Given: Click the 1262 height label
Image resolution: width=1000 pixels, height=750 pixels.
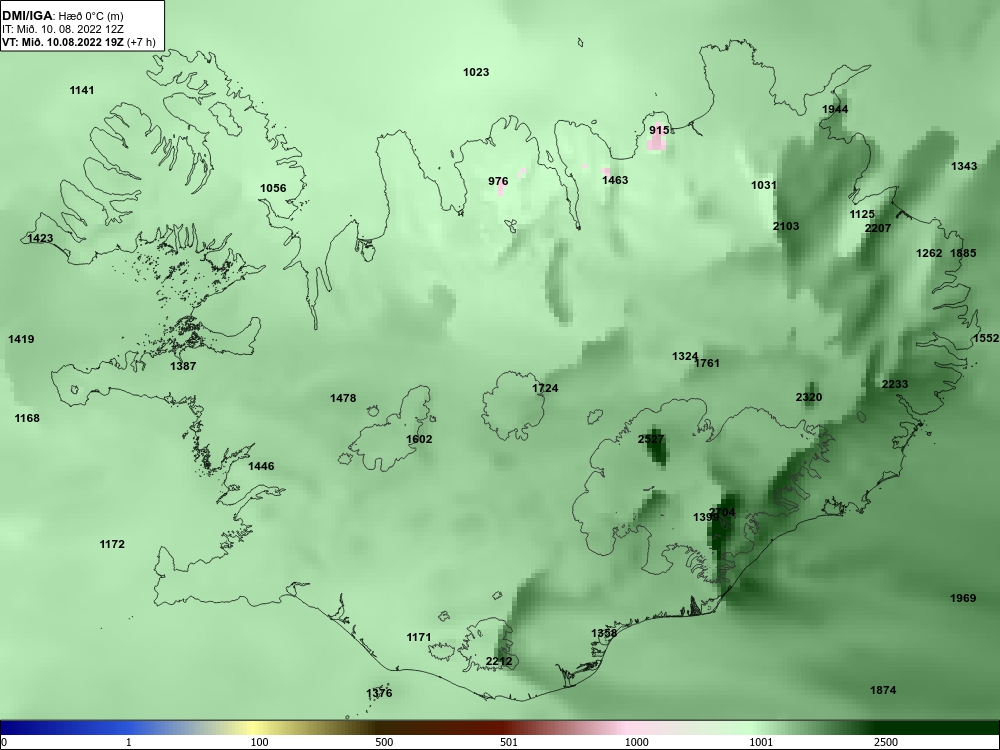Looking at the screenshot, I should (929, 254).
